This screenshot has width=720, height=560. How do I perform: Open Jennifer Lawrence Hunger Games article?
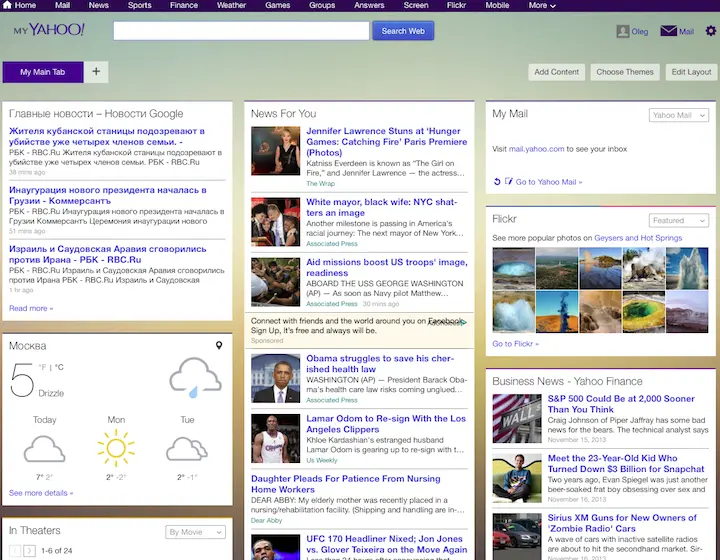point(387,142)
